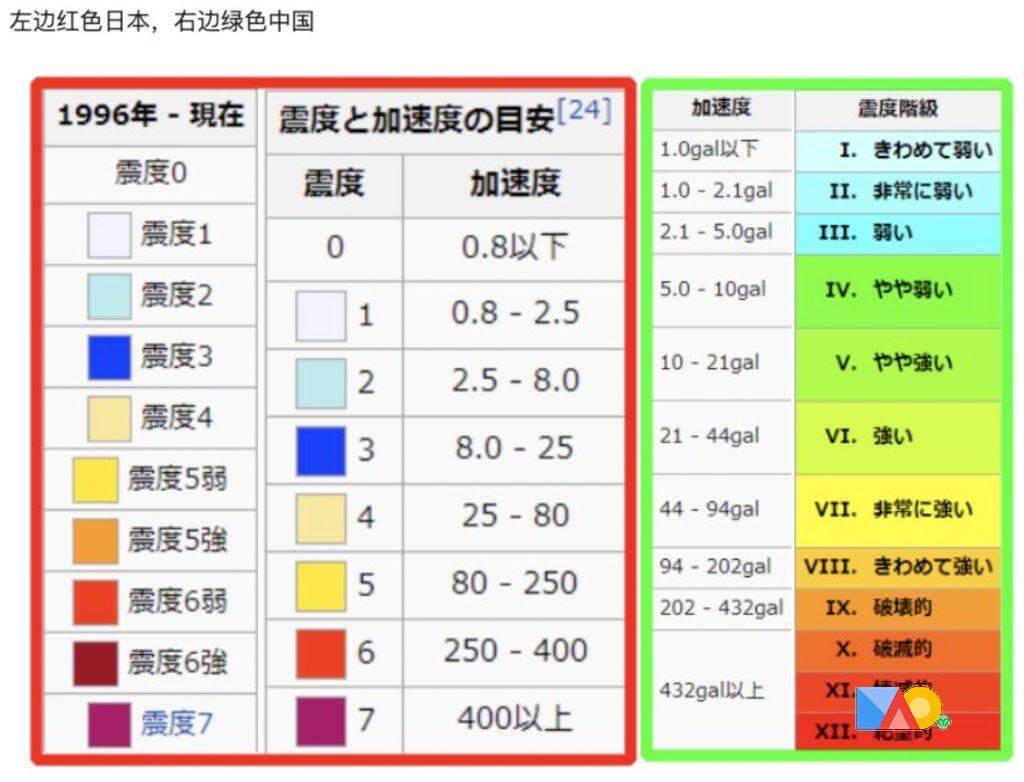Click the 震度階級 column header
This screenshot has height=782, width=1024.
[x=898, y=109]
